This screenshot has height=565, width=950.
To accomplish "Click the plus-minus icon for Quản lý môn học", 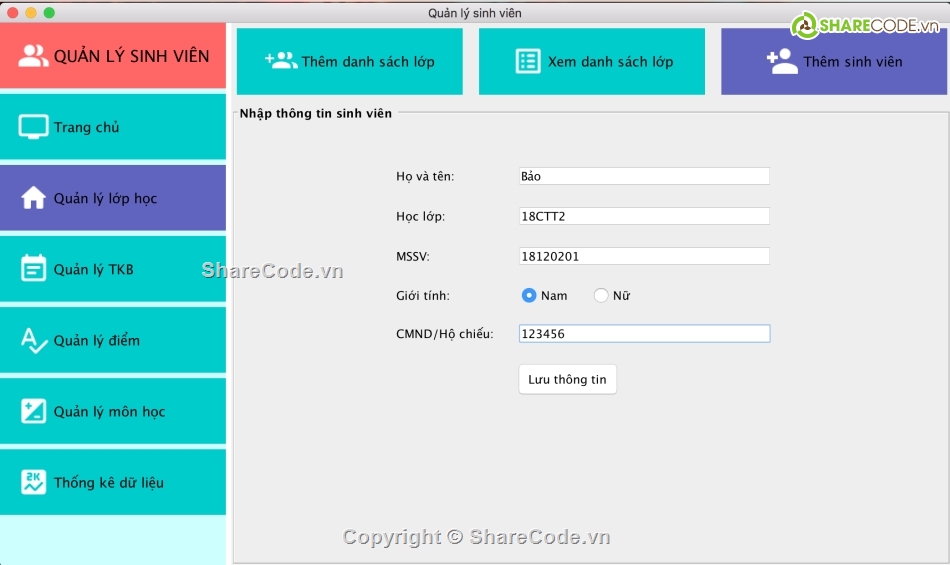I will click(34, 411).
